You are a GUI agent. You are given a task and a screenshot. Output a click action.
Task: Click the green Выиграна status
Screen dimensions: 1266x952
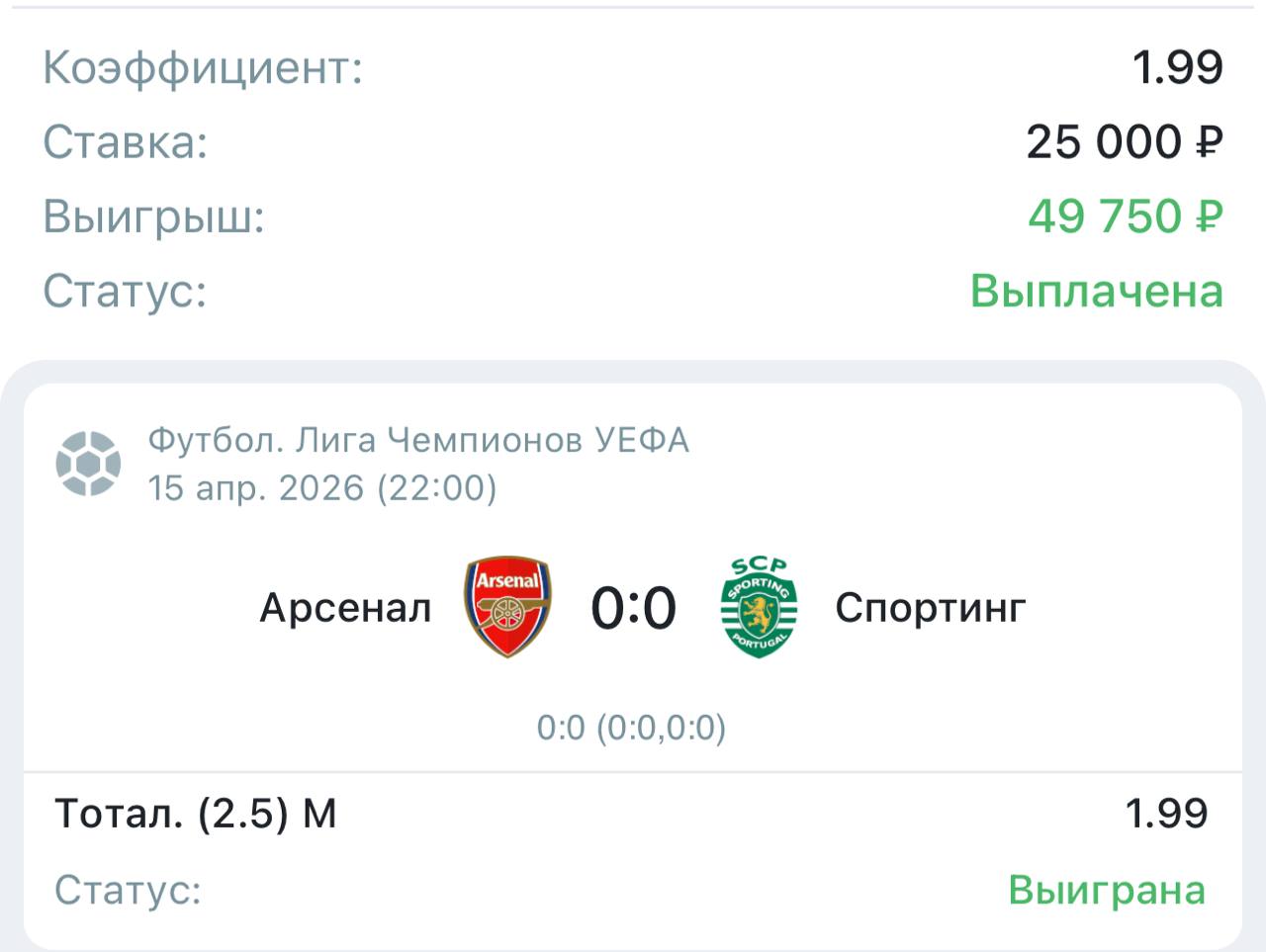click(x=1107, y=890)
